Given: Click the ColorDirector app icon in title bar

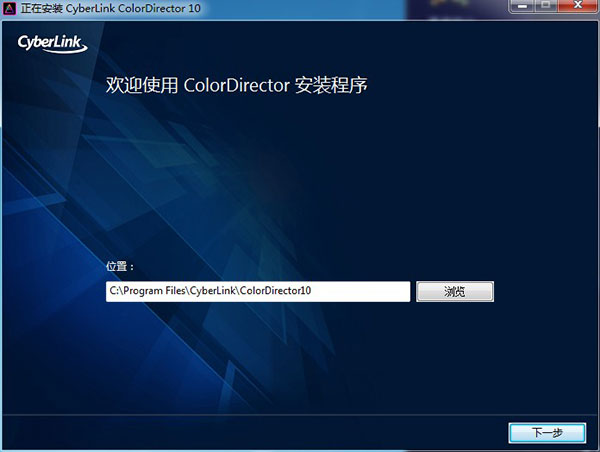Looking at the screenshot, I should (x=9, y=8).
